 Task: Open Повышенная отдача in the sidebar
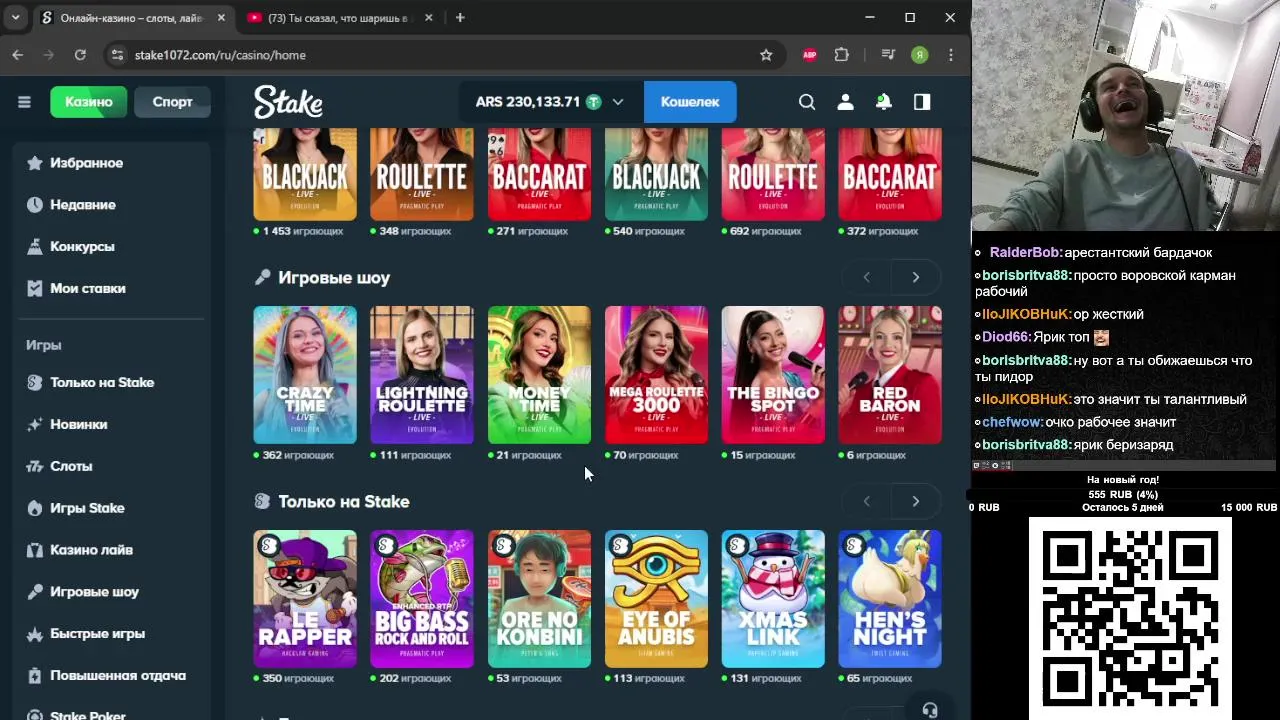point(113,676)
